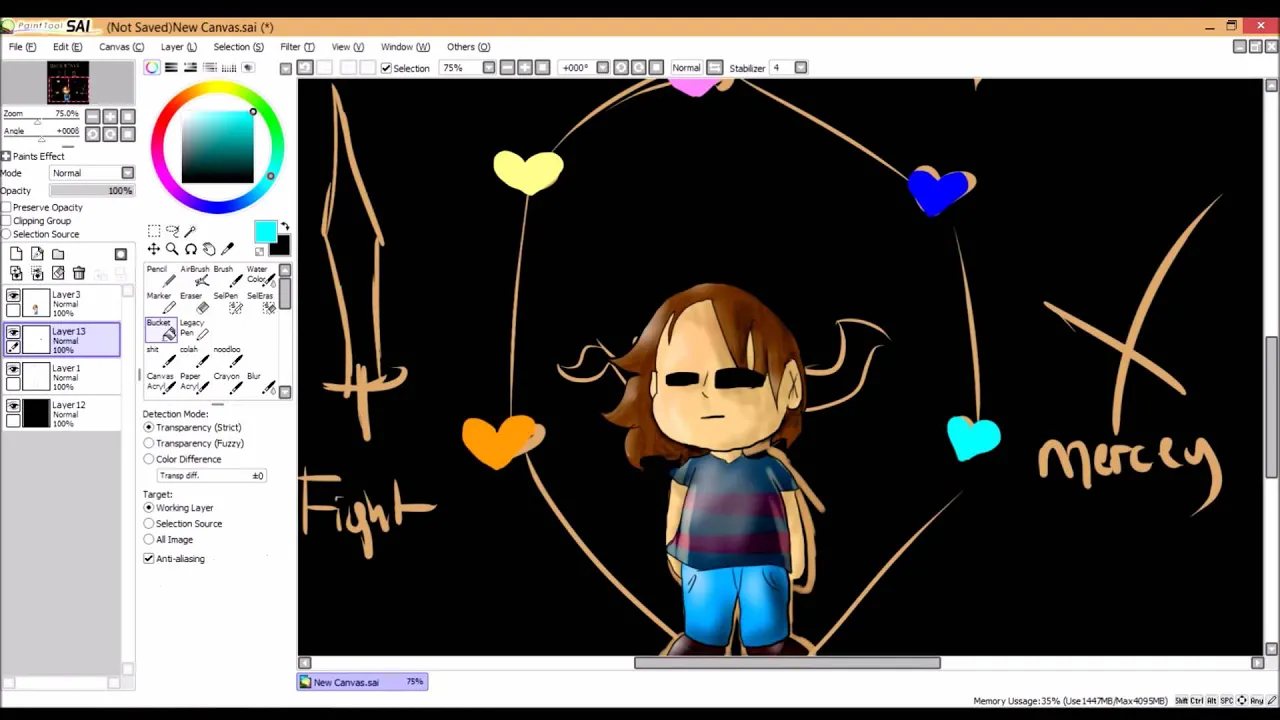Select the SelEras tool
This screenshot has height=720, width=1280.
(x=260, y=303)
